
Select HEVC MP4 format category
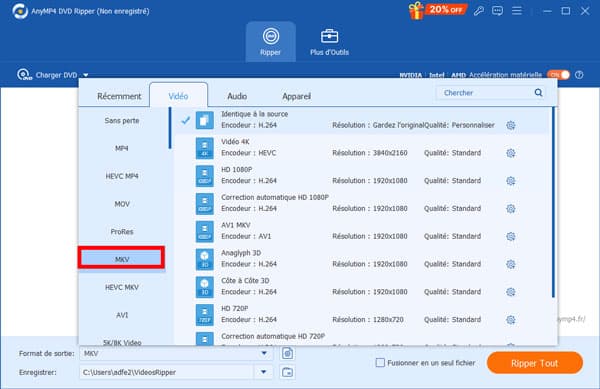pyautogui.click(x=122, y=176)
